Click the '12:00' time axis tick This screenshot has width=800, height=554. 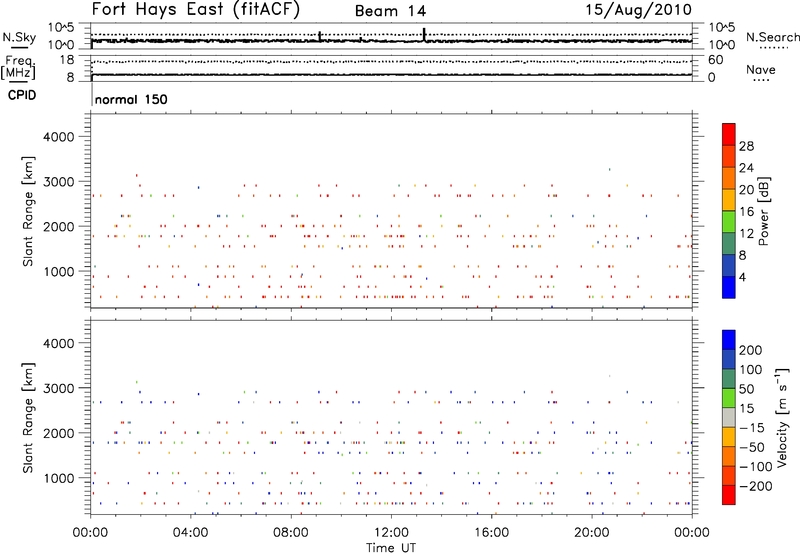[x=391, y=533]
